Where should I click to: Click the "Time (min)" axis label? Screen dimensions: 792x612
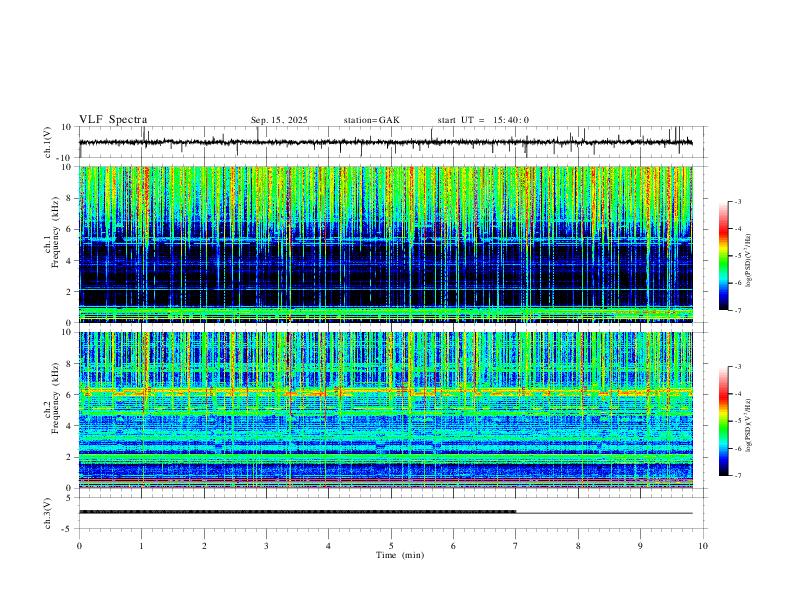400,555
